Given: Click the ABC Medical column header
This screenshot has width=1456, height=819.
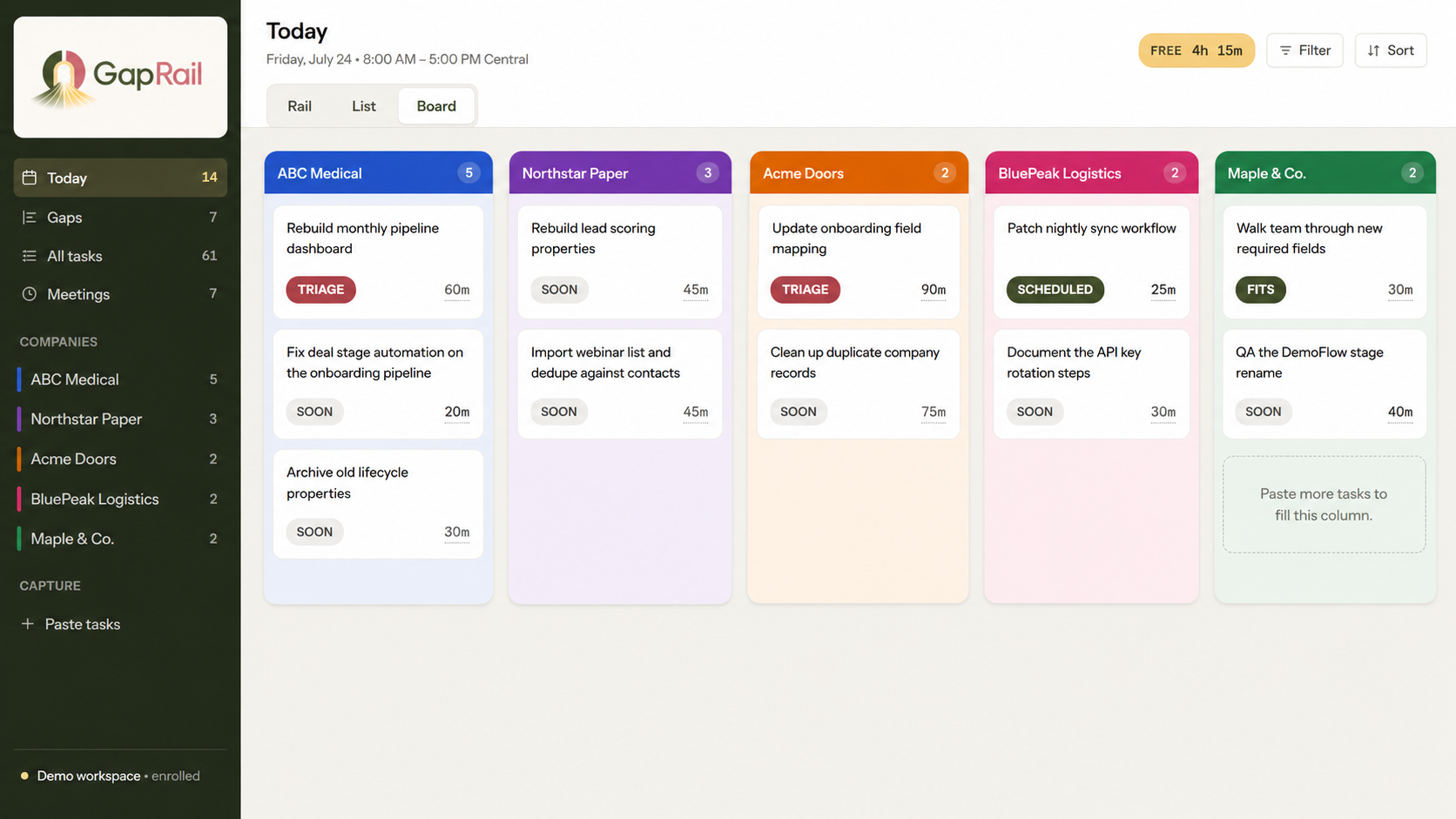Looking at the screenshot, I should [x=379, y=173].
